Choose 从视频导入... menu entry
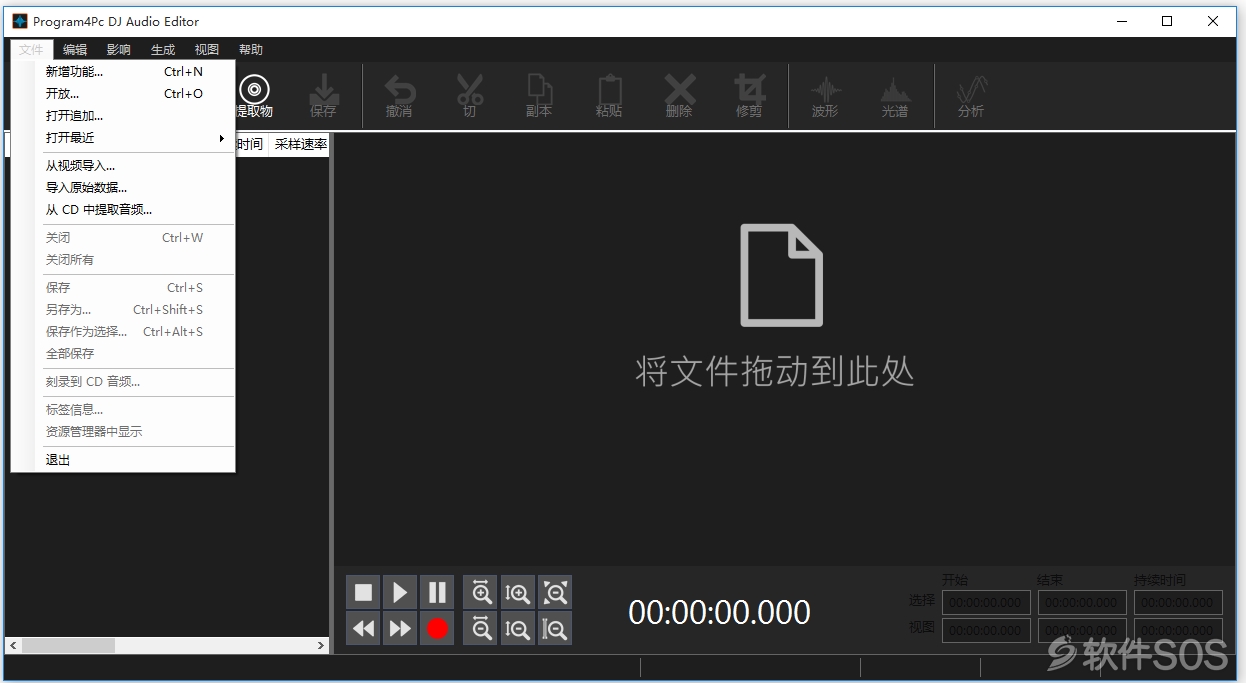This screenshot has width=1246, height=683. [123, 166]
